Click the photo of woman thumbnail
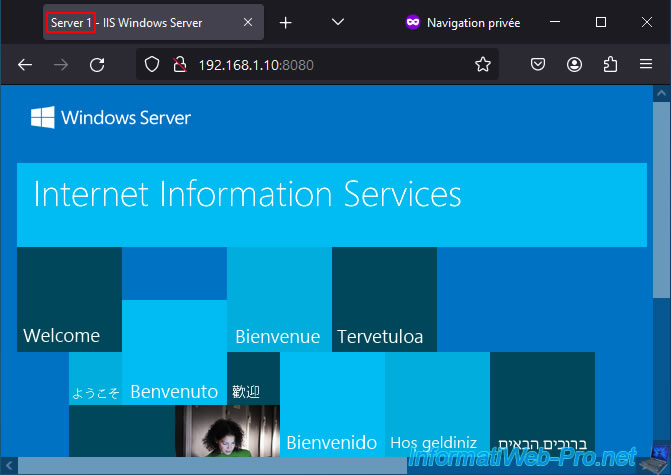The width and height of the screenshot is (671, 475). coord(227,431)
